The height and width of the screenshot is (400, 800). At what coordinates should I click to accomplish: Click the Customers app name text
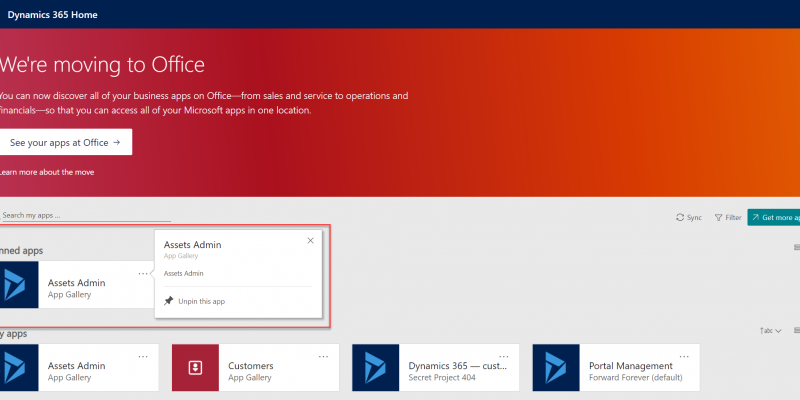point(251,366)
